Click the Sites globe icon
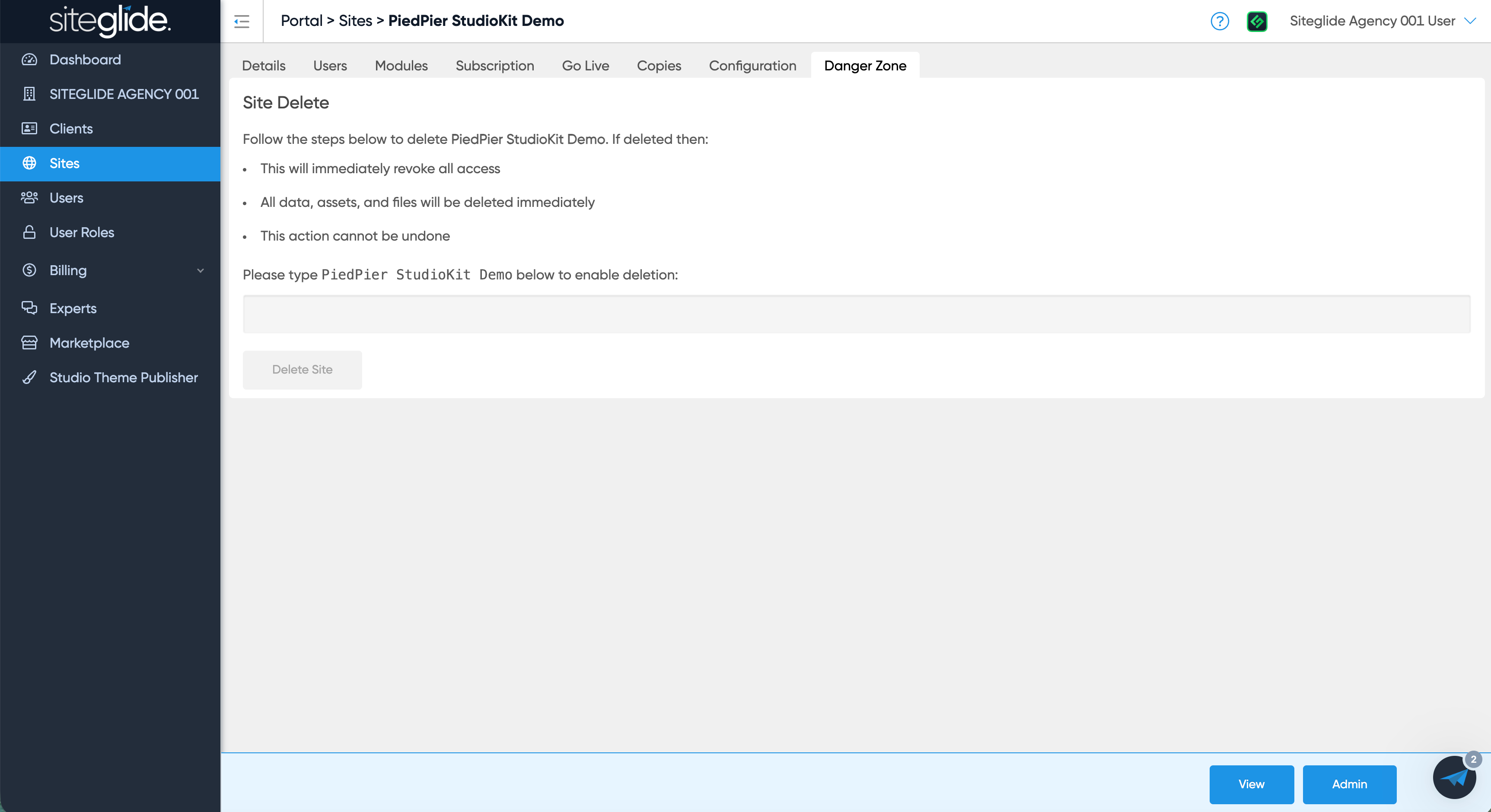The height and width of the screenshot is (812, 1491). pyautogui.click(x=29, y=163)
